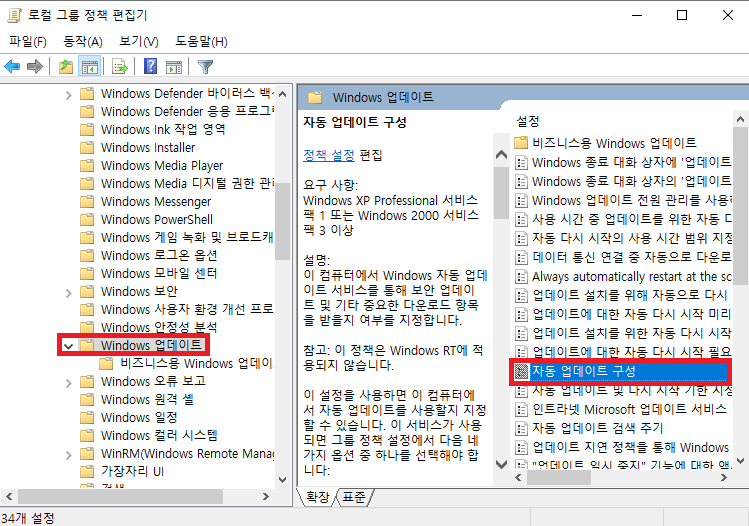Click folder icon of Windows Media 디지털 권한
This screenshot has height=526, width=749.
tap(87, 184)
